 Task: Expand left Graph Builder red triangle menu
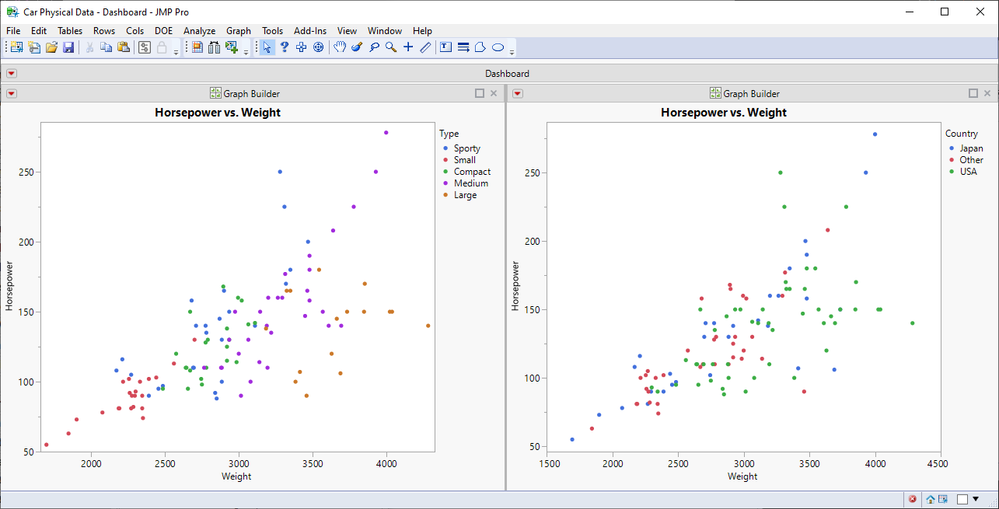[11, 93]
